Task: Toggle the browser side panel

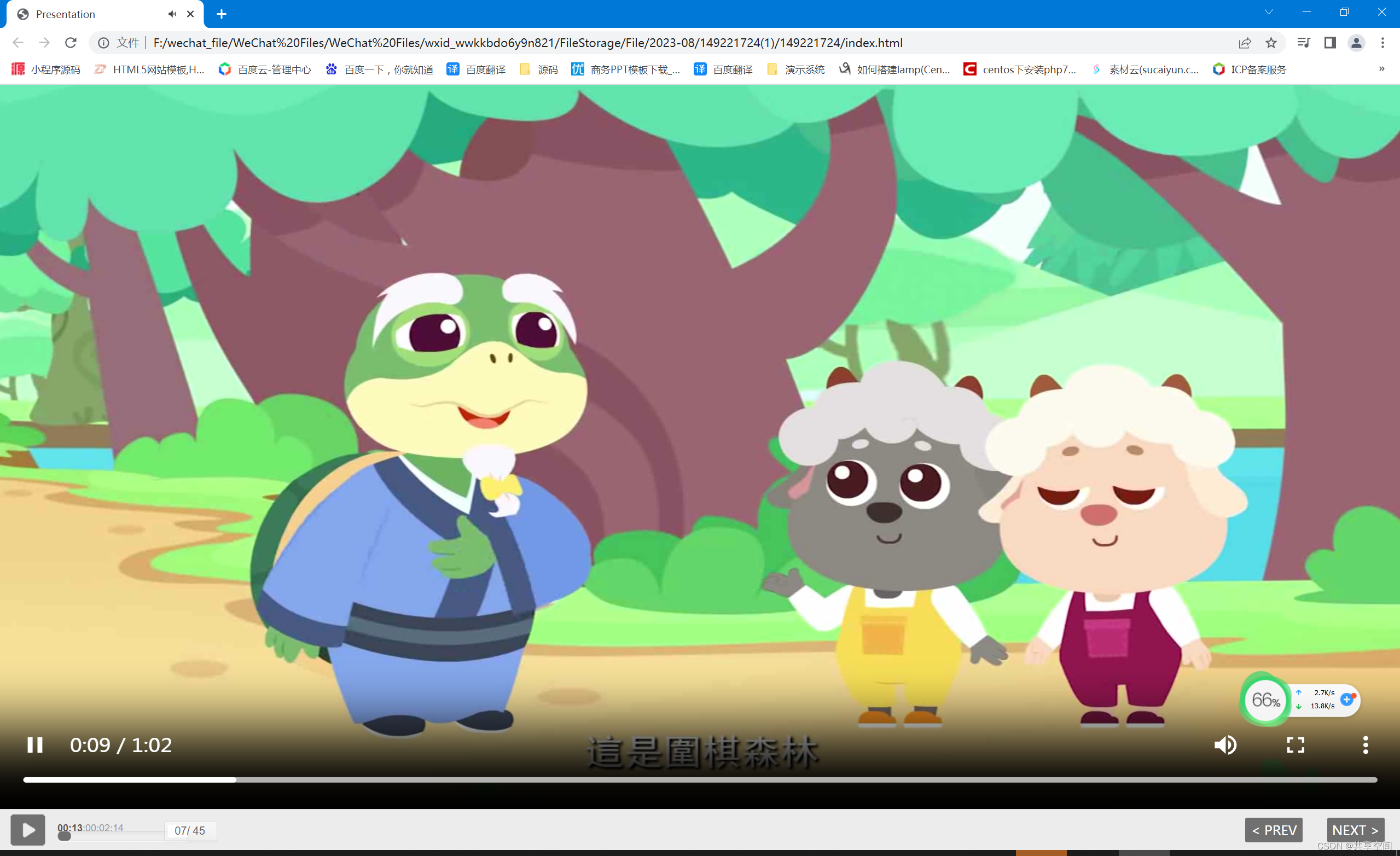Action: tap(1329, 43)
